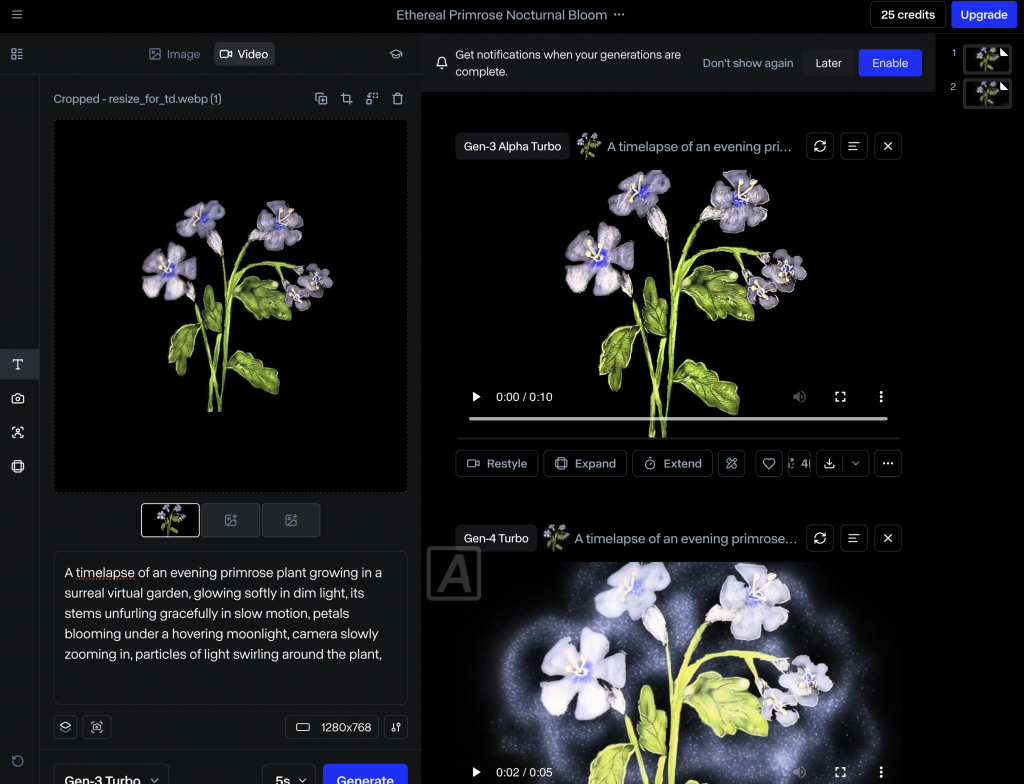
Task: Change the 1280x768 resolution setting
Action: tap(332, 727)
